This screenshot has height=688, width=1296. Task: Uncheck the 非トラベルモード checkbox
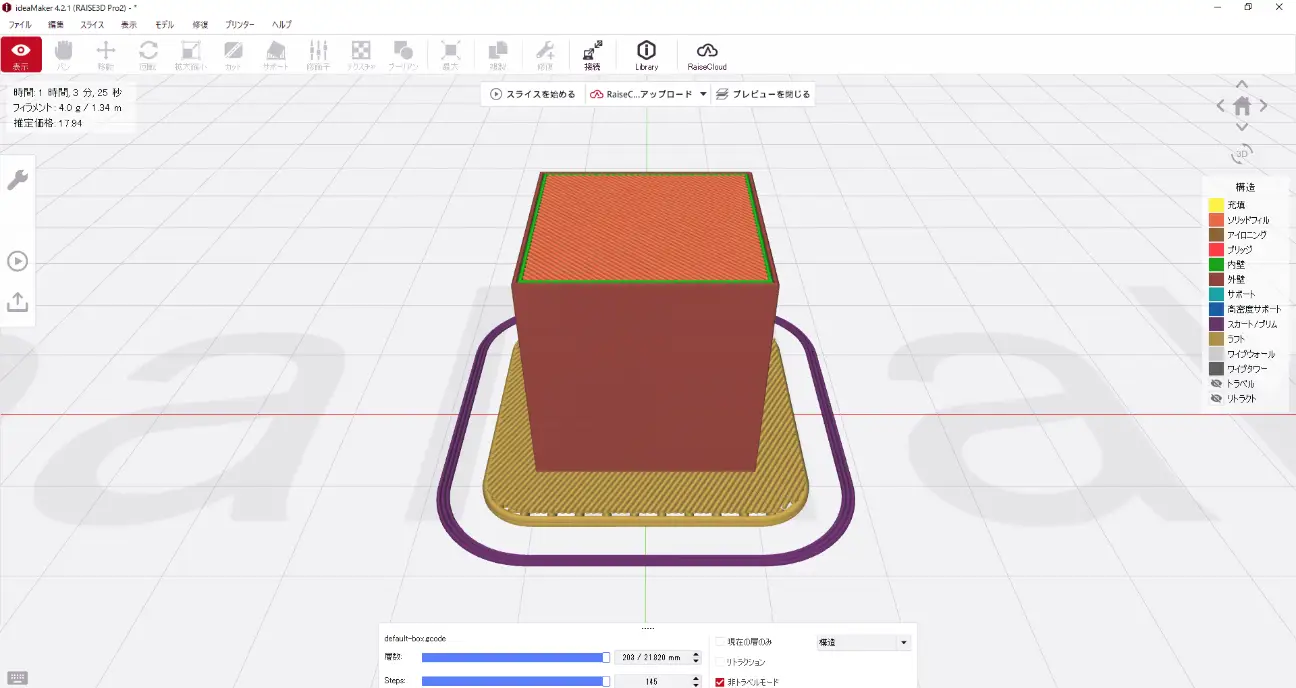(720, 682)
